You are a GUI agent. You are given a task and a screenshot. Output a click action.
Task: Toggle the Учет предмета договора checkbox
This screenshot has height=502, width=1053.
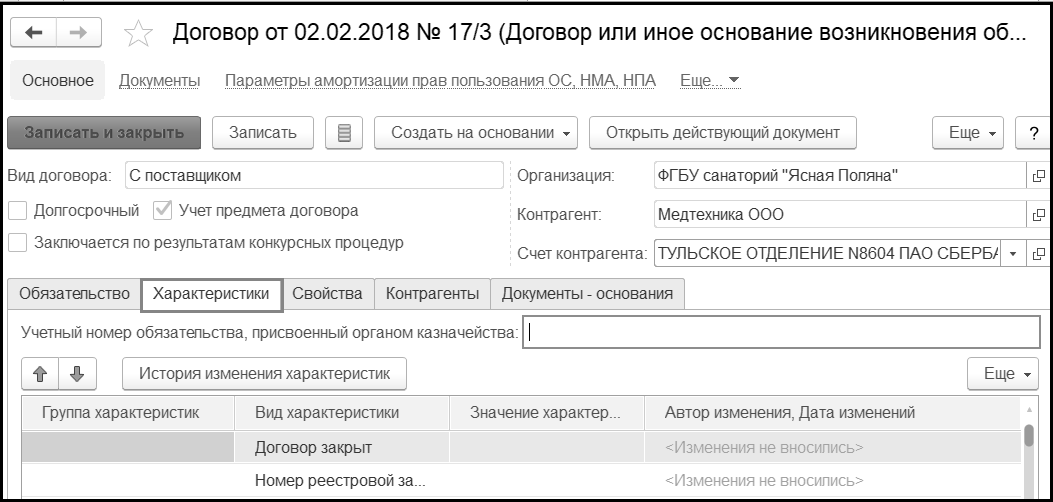pyautogui.click(x=162, y=211)
